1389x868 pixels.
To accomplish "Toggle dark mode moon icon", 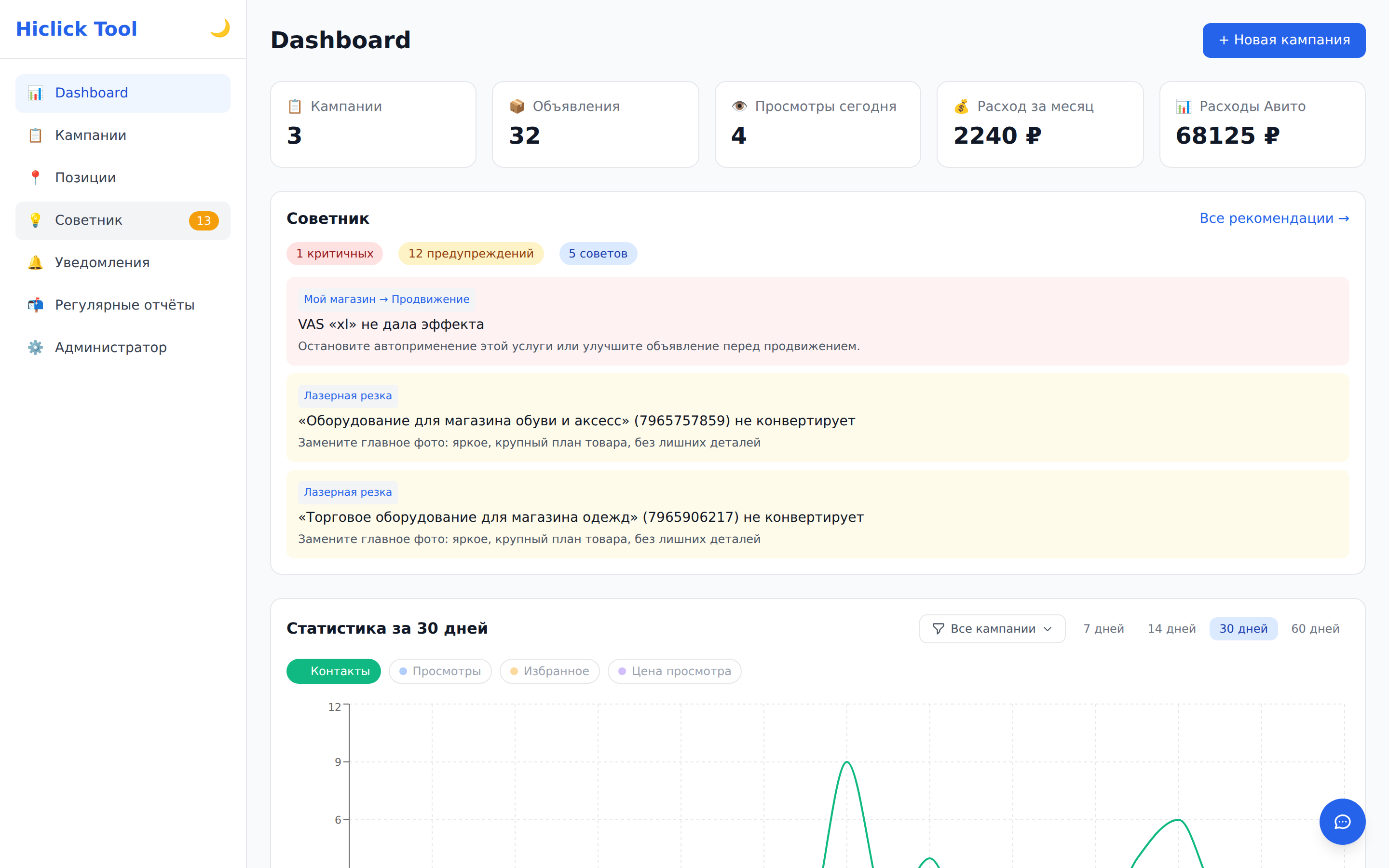I will tap(220, 28).
